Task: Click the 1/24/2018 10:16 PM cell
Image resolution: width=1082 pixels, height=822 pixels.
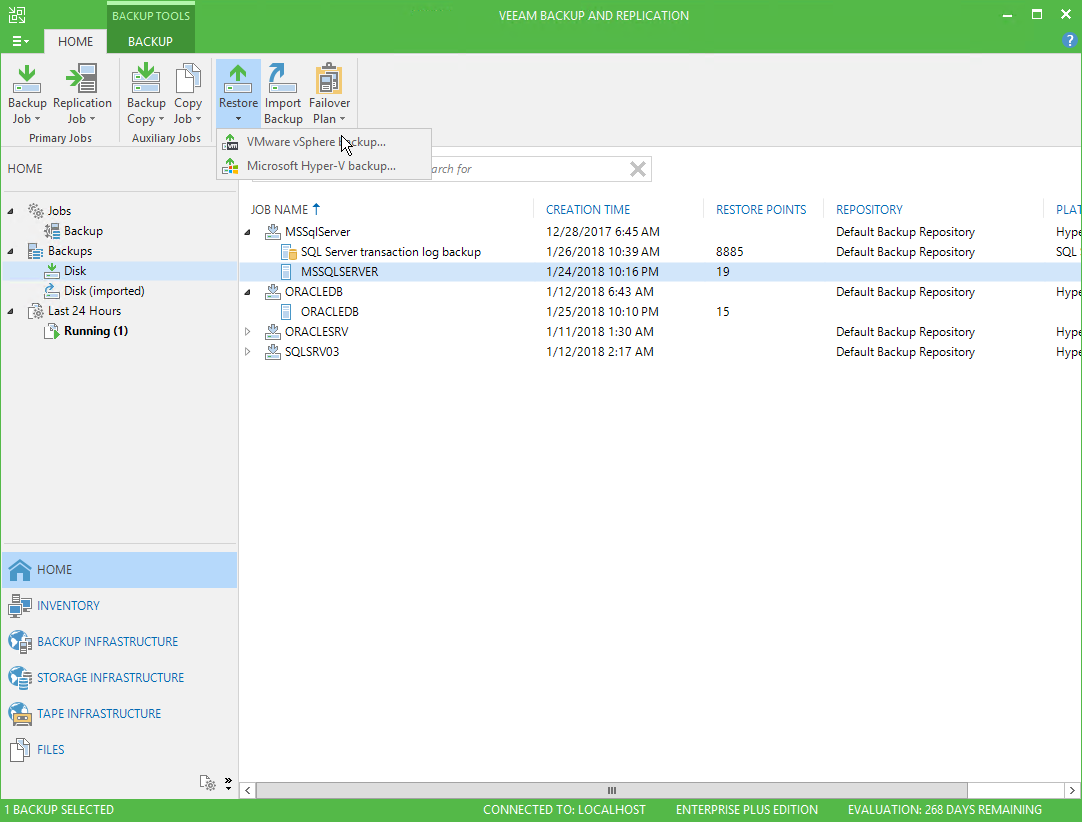Action: click(x=602, y=272)
